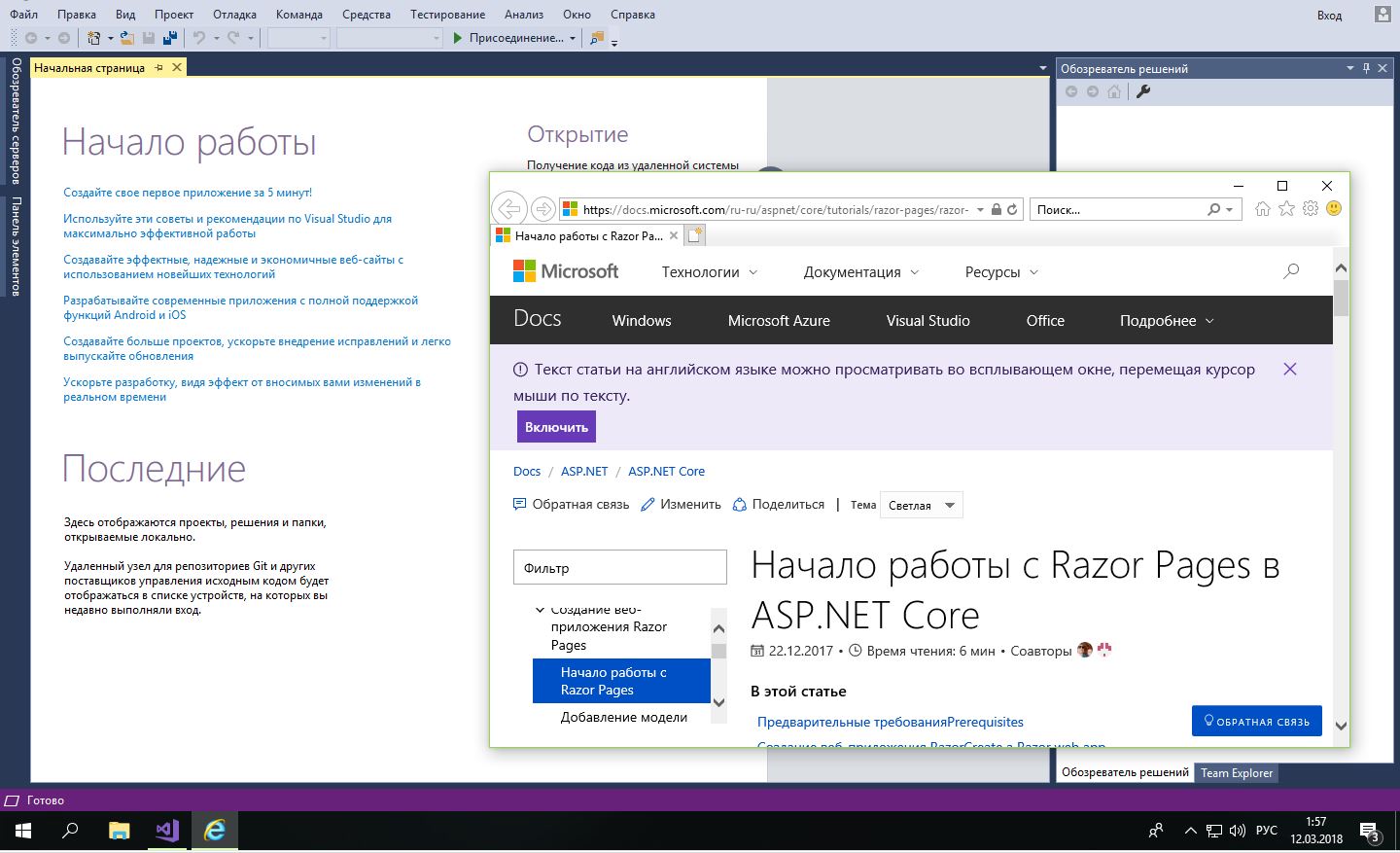Open Internet Explorer settings gear
The width and height of the screenshot is (1400, 853).
1311,208
